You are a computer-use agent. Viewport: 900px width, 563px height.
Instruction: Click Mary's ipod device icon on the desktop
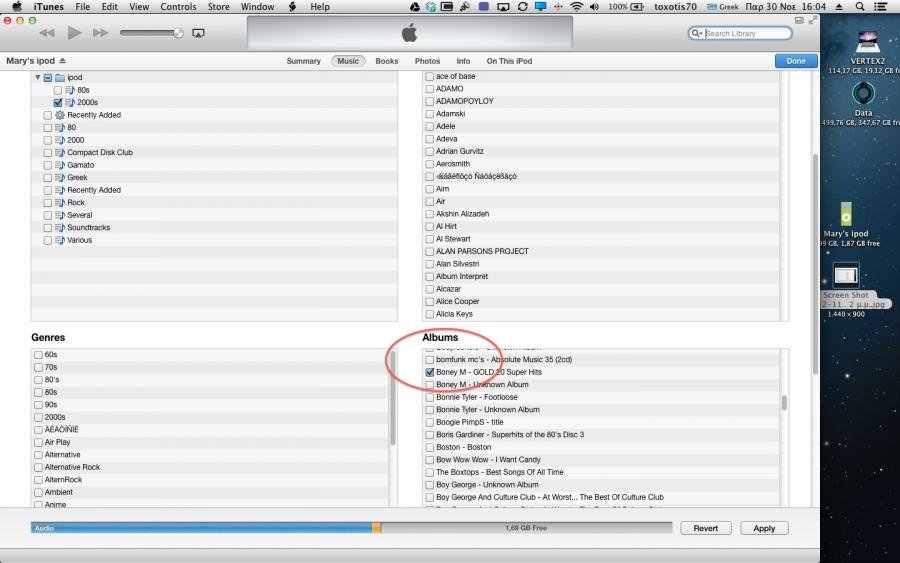847,213
